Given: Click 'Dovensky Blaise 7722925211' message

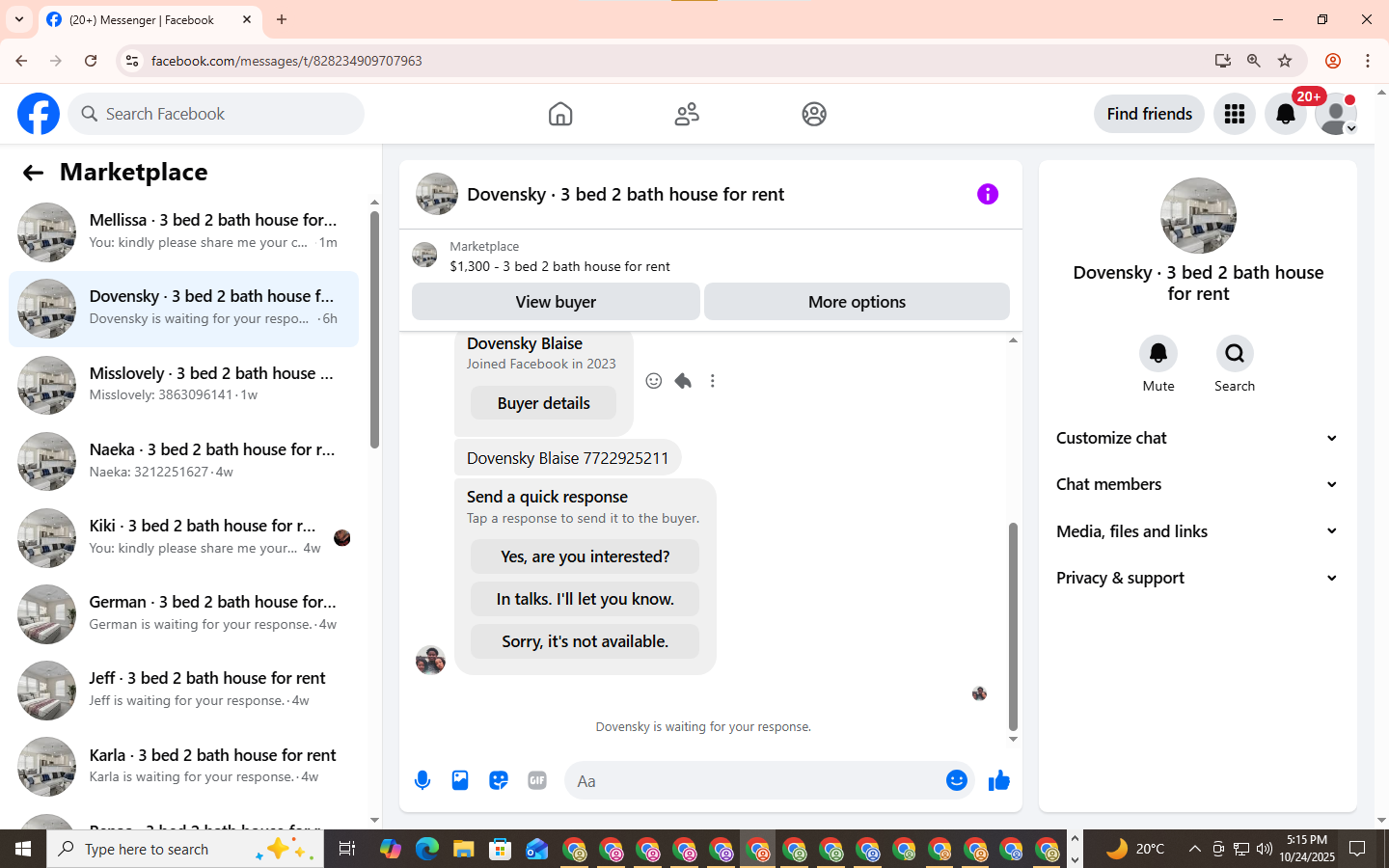Looking at the screenshot, I should point(567,458).
